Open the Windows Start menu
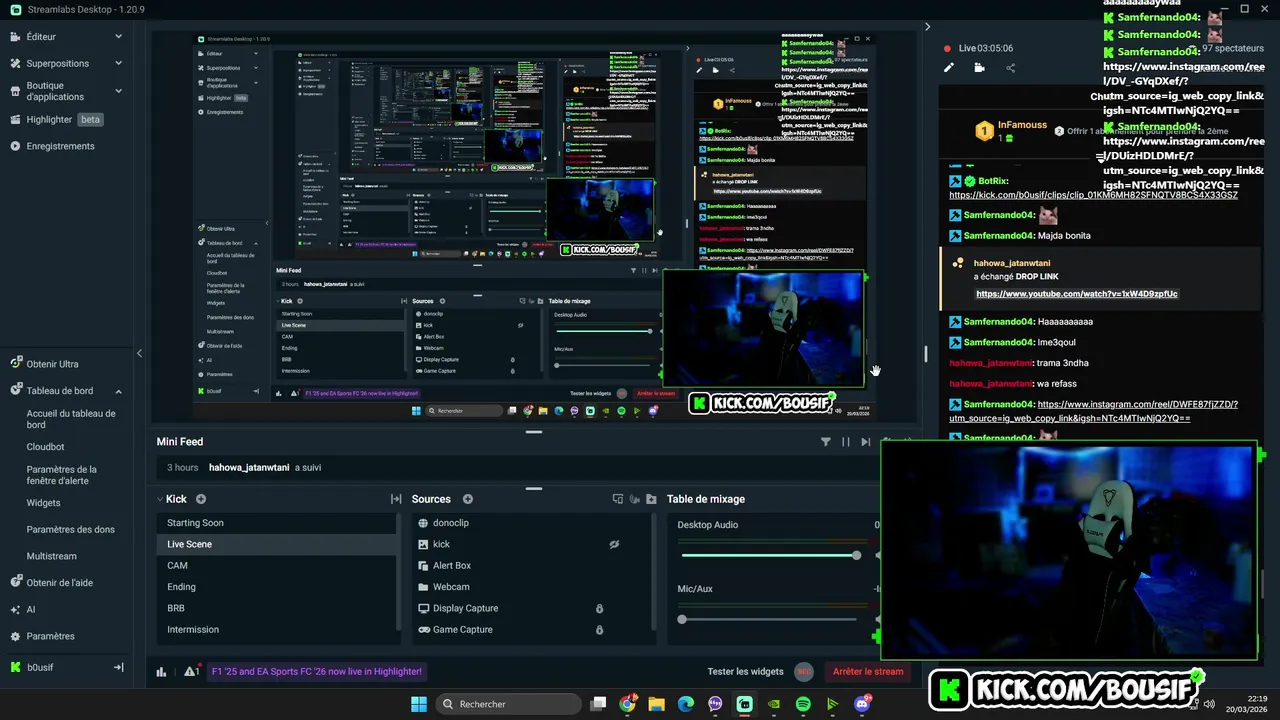The image size is (1280, 720). pyautogui.click(x=419, y=704)
